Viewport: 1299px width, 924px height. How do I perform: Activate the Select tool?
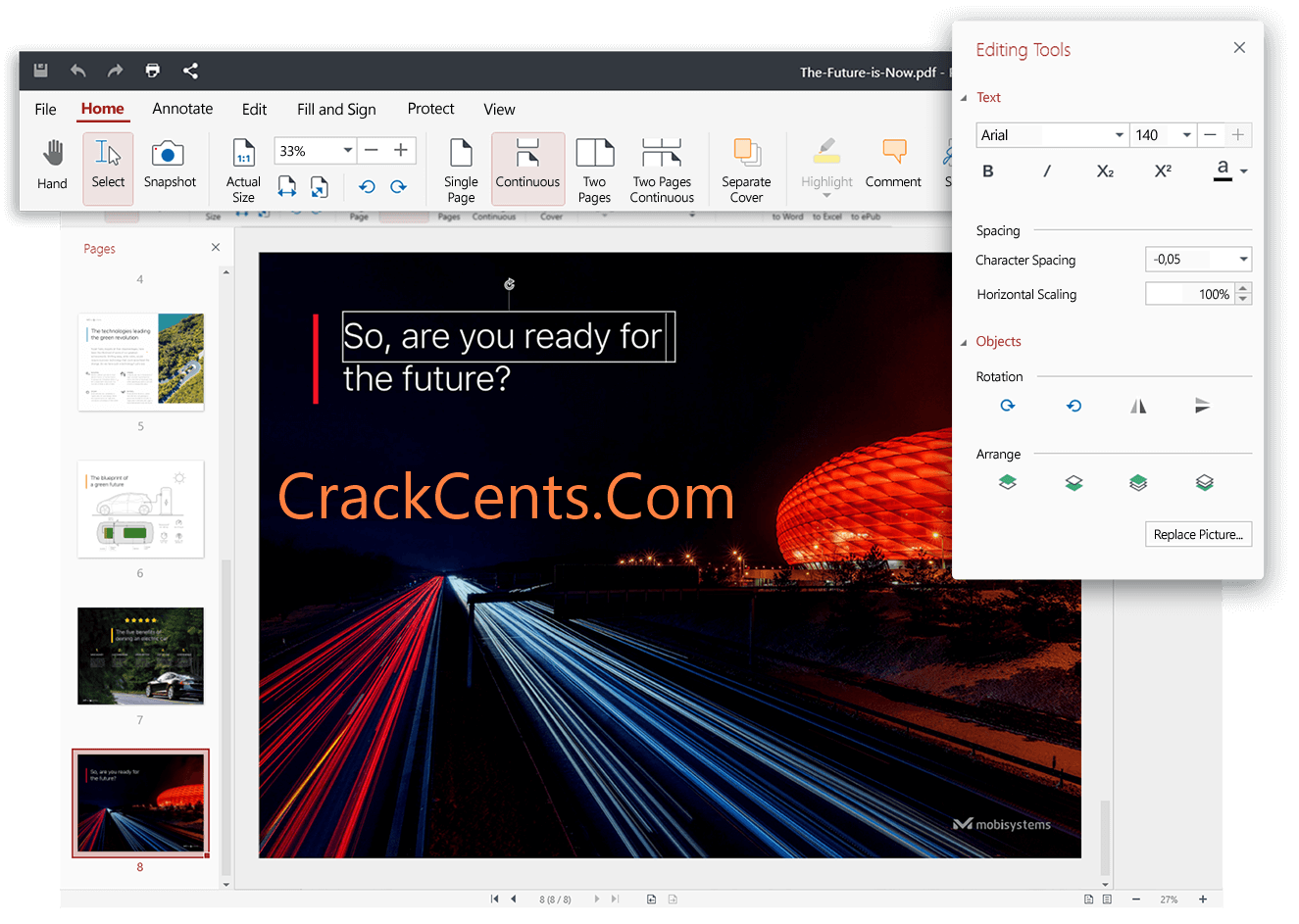click(108, 168)
